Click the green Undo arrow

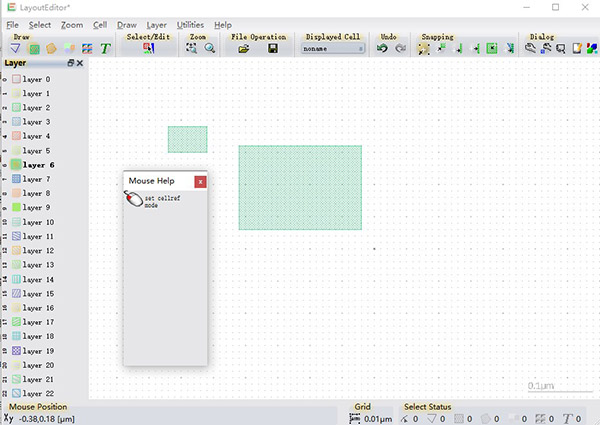[x=382, y=48]
